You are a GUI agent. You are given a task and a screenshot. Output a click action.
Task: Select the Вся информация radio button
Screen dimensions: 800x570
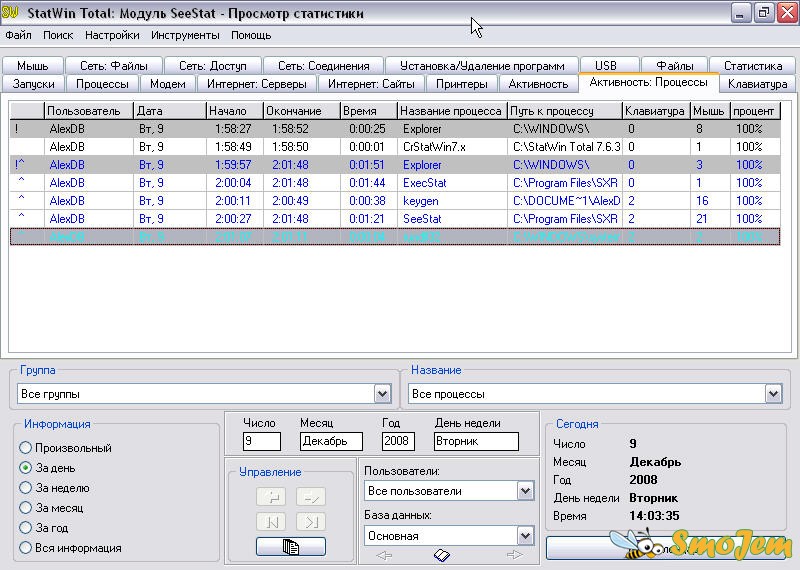[26, 548]
